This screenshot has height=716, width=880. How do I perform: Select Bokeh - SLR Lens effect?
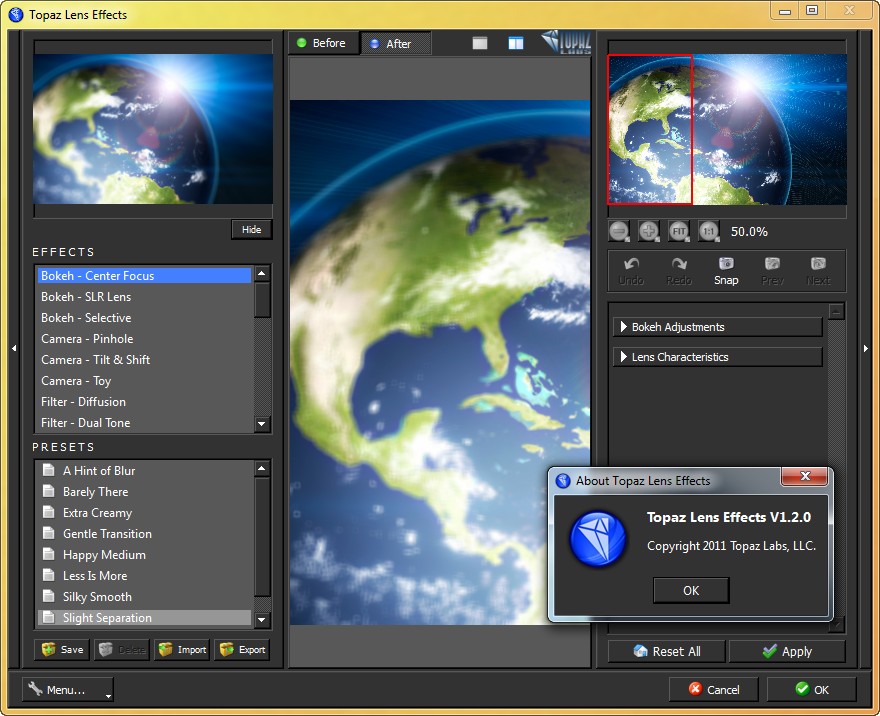coord(144,297)
